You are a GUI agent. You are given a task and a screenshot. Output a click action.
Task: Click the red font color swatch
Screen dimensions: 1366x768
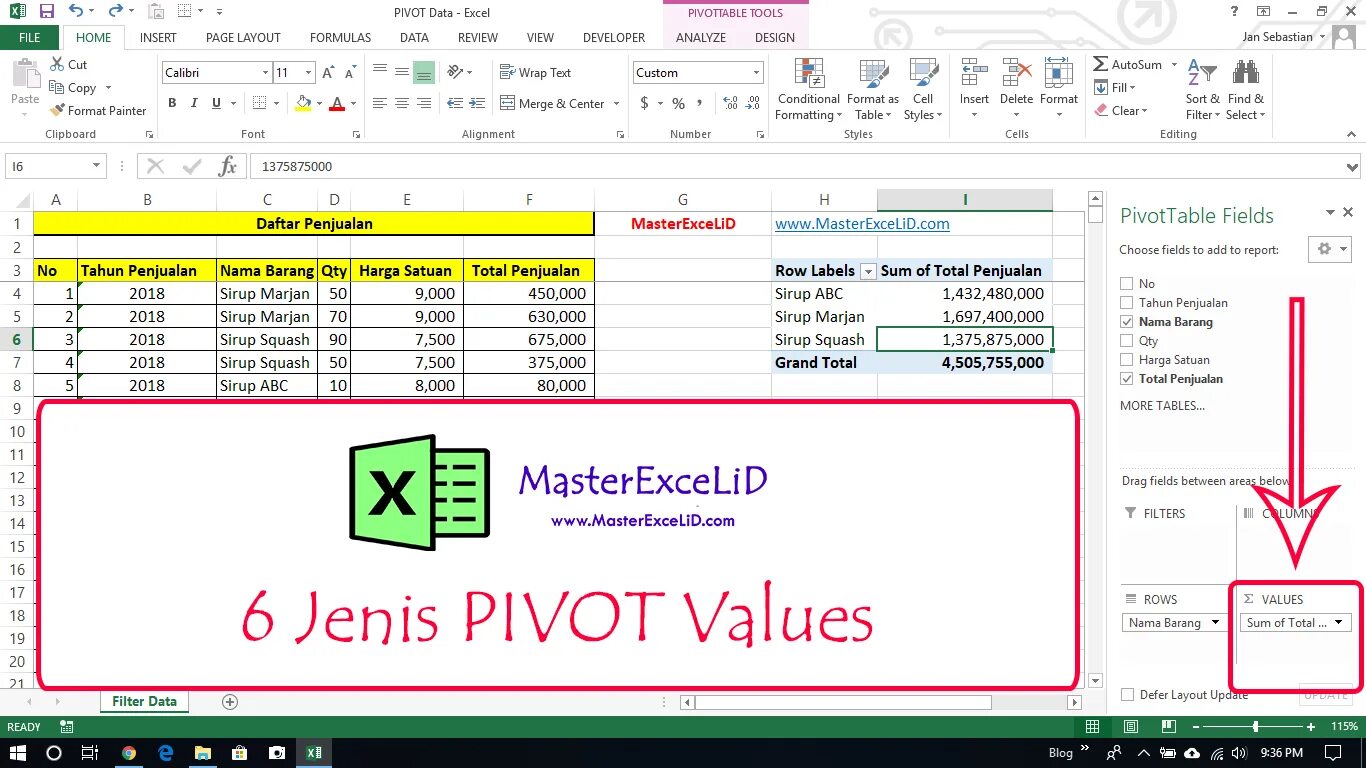(x=337, y=103)
